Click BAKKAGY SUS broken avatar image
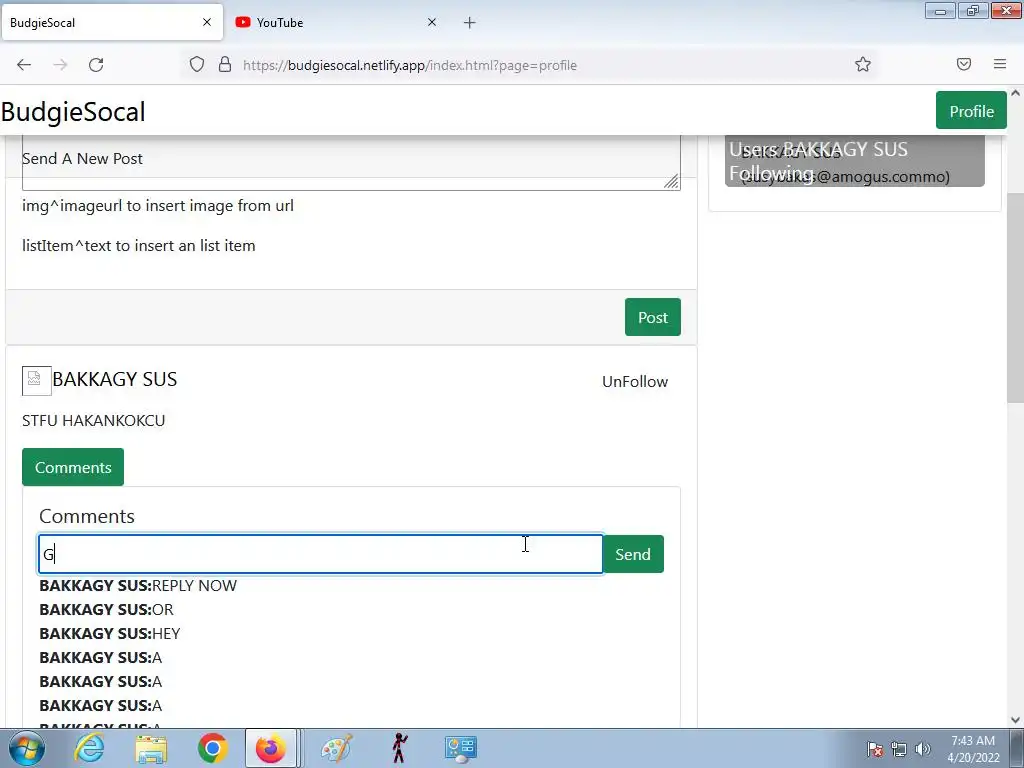The image size is (1024, 768). (x=37, y=381)
